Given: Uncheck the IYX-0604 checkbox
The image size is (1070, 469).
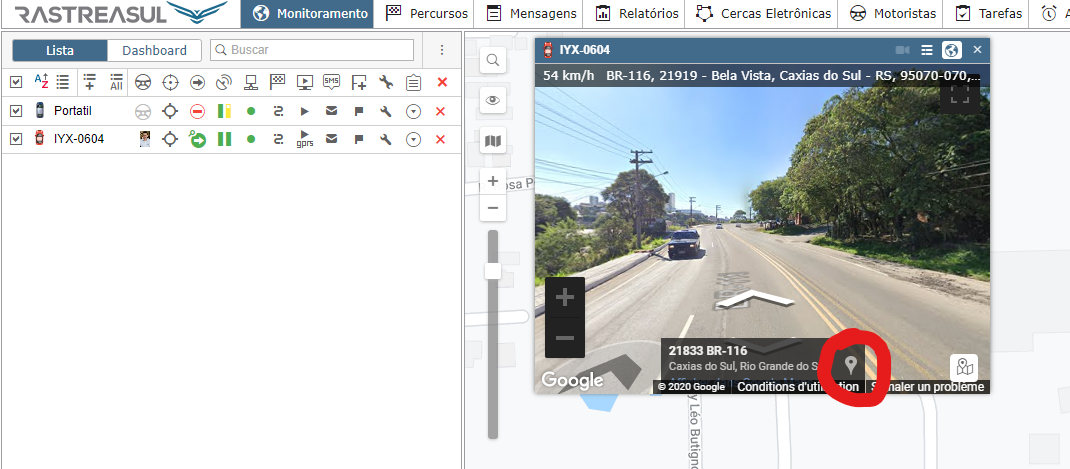Looking at the screenshot, I should click(15, 139).
